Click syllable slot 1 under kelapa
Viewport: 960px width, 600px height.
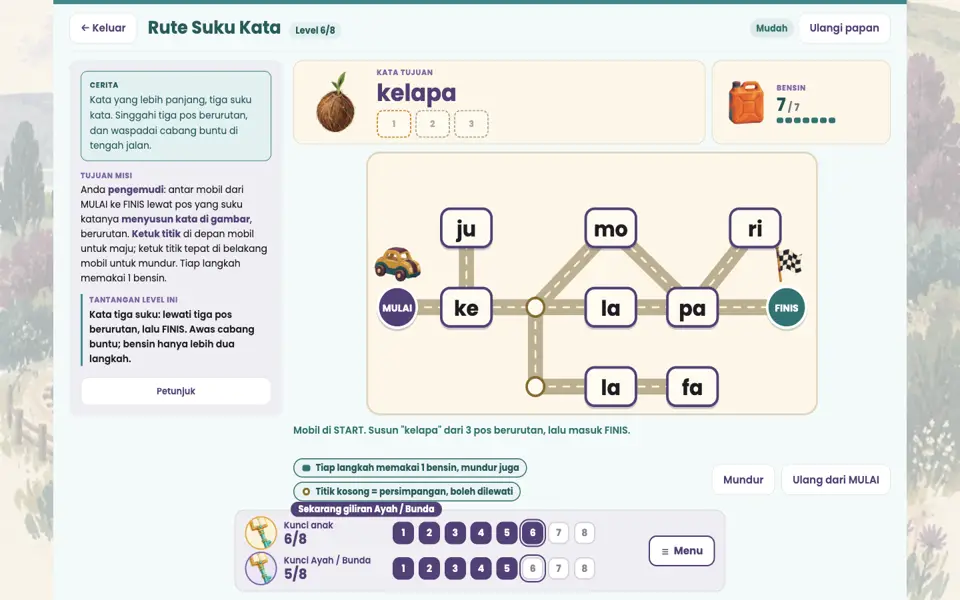click(x=394, y=124)
